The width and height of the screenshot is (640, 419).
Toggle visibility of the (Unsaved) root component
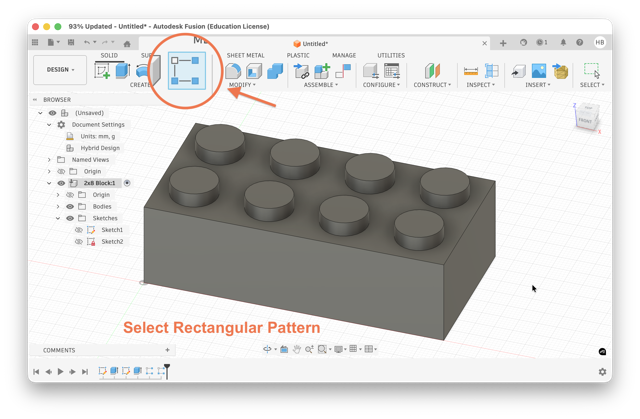[x=53, y=113]
